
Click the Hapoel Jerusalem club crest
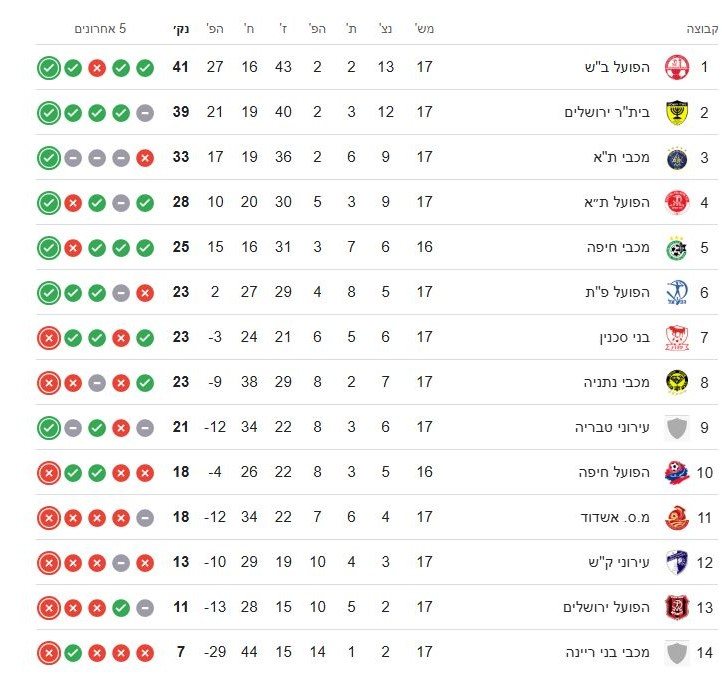pos(677,607)
